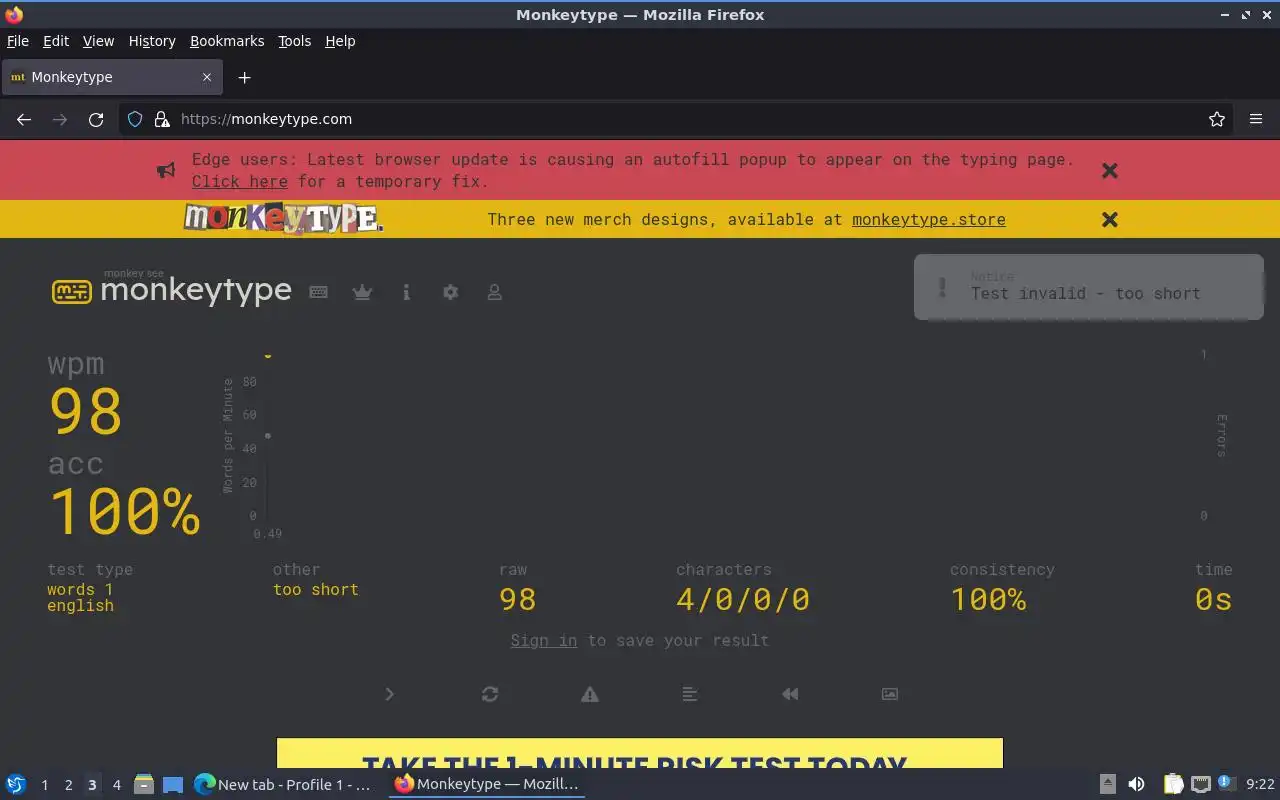
Task: Practice missed words warning icon
Action: click(x=590, y=694)
